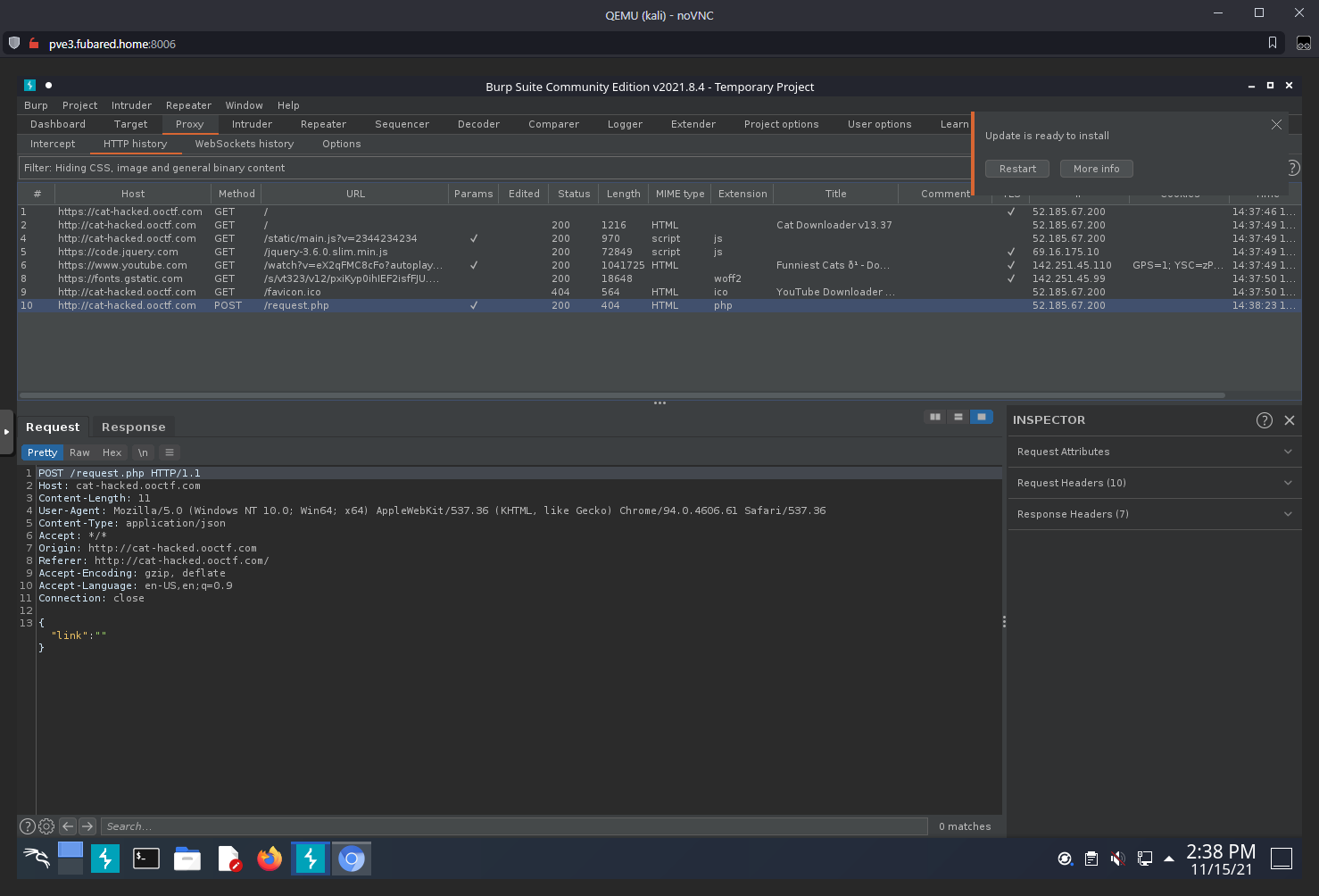Screen dimensions: 1319x896
Task: Open the Inspector help question-mark icon
Action: click(1264, 420)
